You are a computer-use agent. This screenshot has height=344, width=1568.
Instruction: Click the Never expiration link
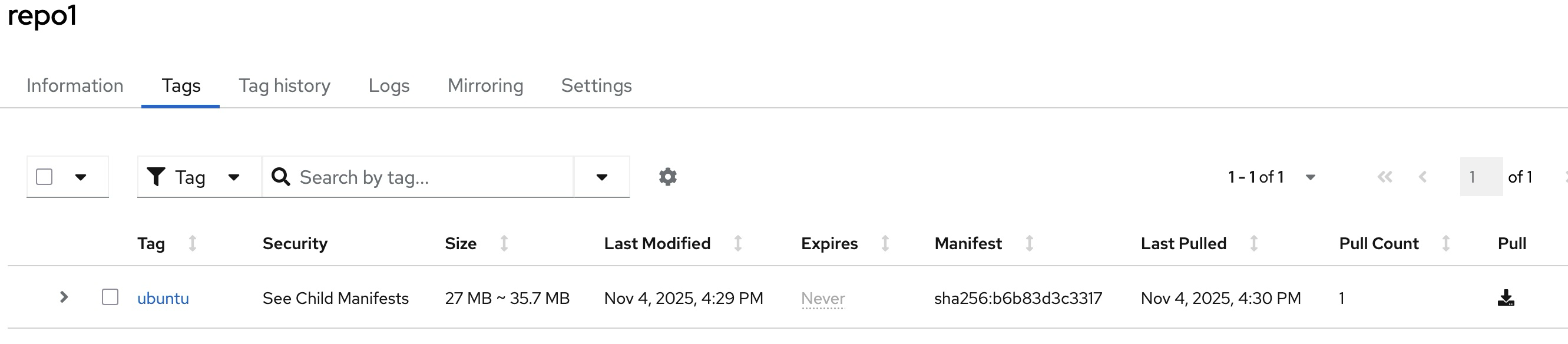click(x=823, y=298)
